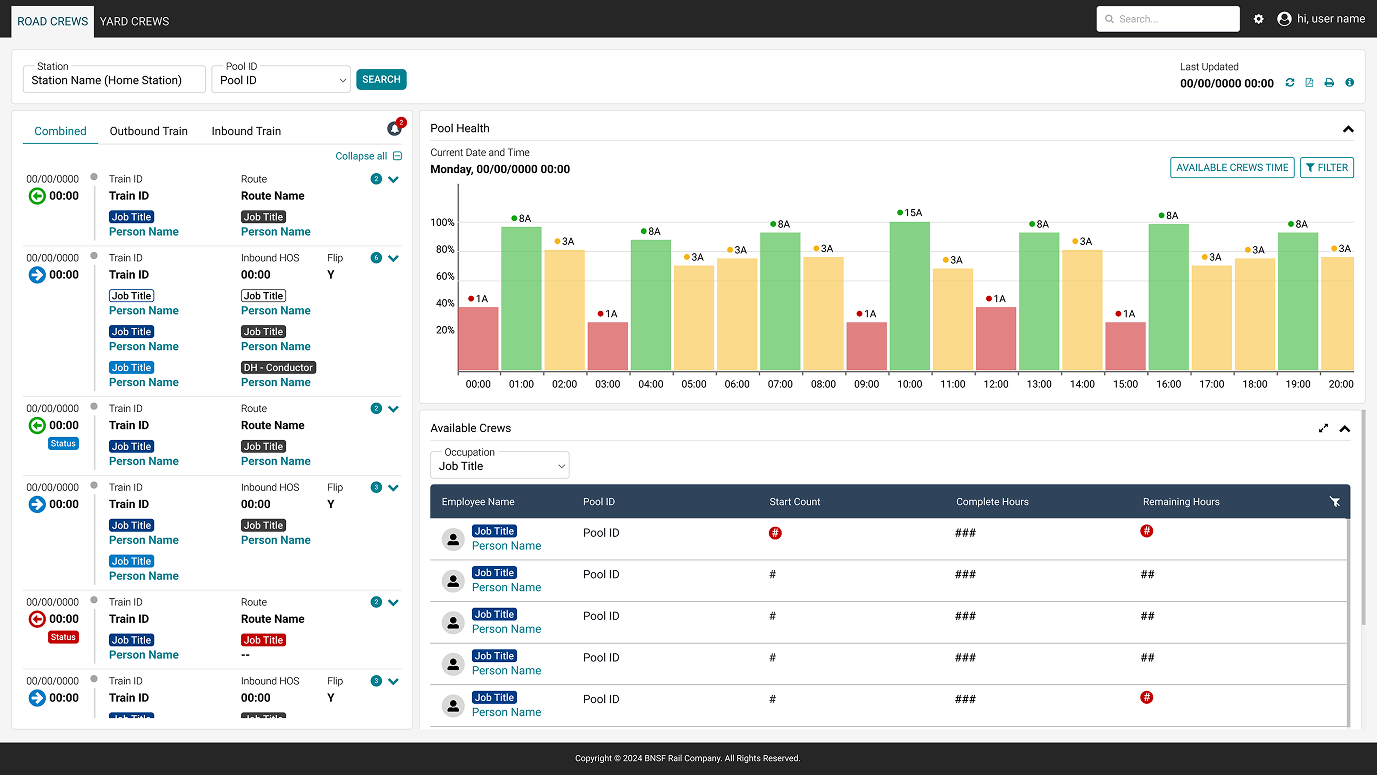Click the 10:00 green bar in chart
Viewport: 1377px width, 775px height.
click(x=909, y=296)
